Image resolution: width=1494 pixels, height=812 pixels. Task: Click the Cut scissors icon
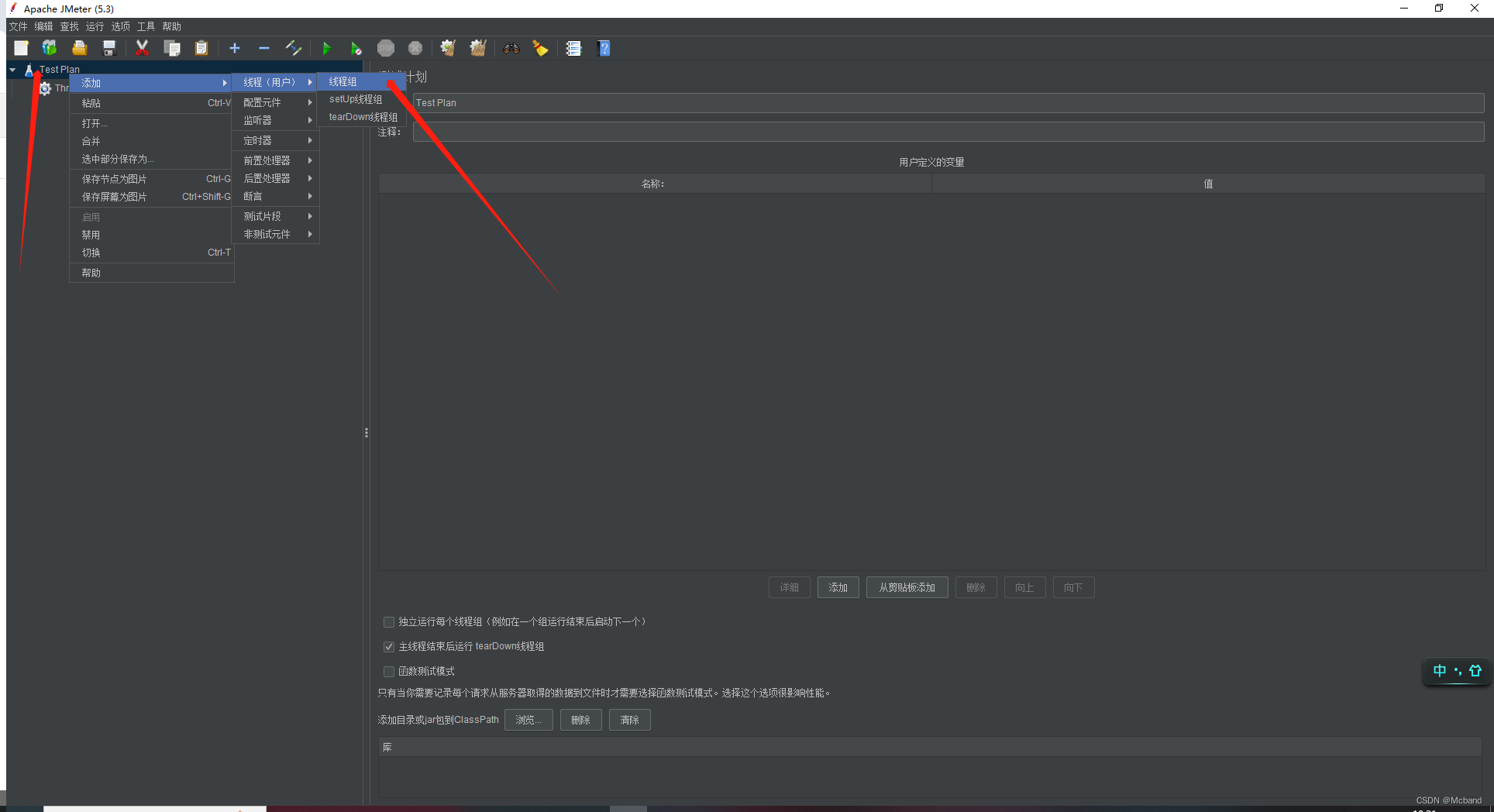pos(142,48)
